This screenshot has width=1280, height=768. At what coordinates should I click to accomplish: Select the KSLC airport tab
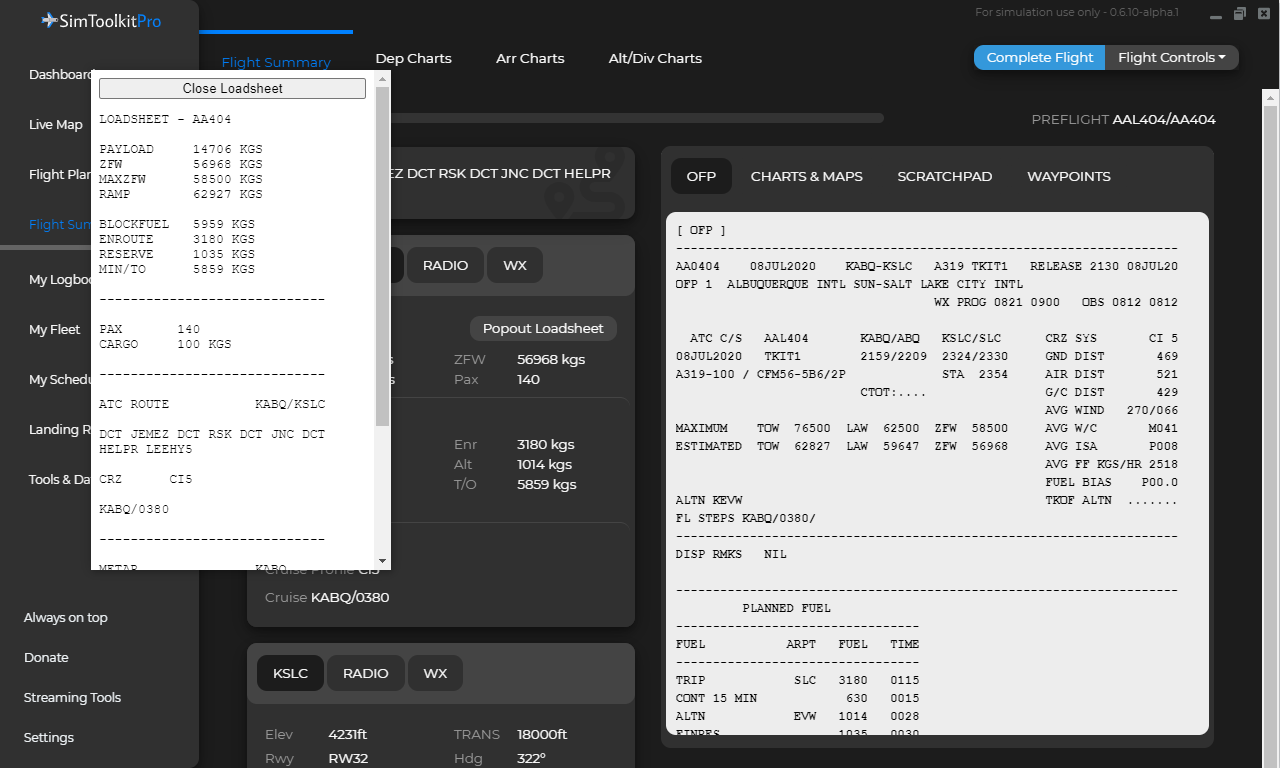pyautogui.click(x=290, y=673)
